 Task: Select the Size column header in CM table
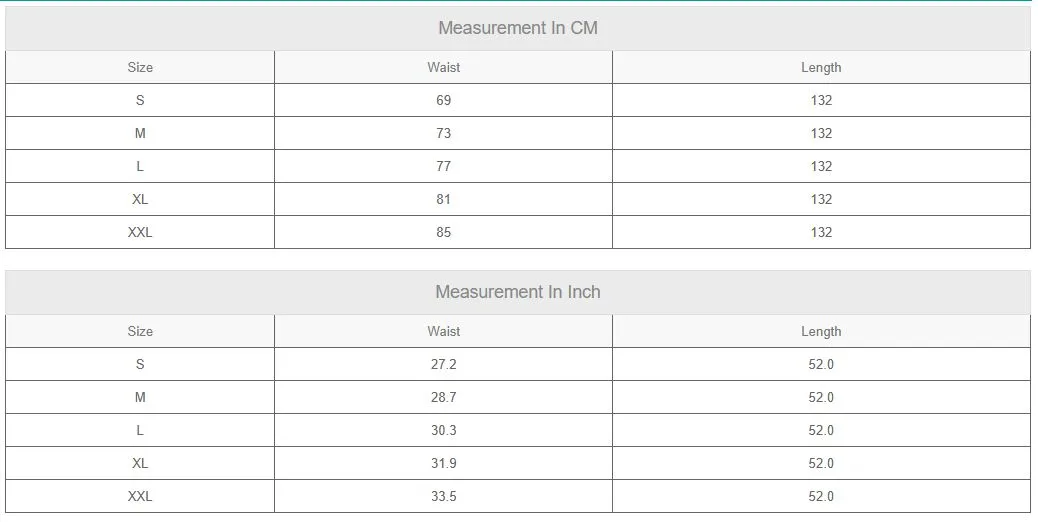click(x=140, y=67)
